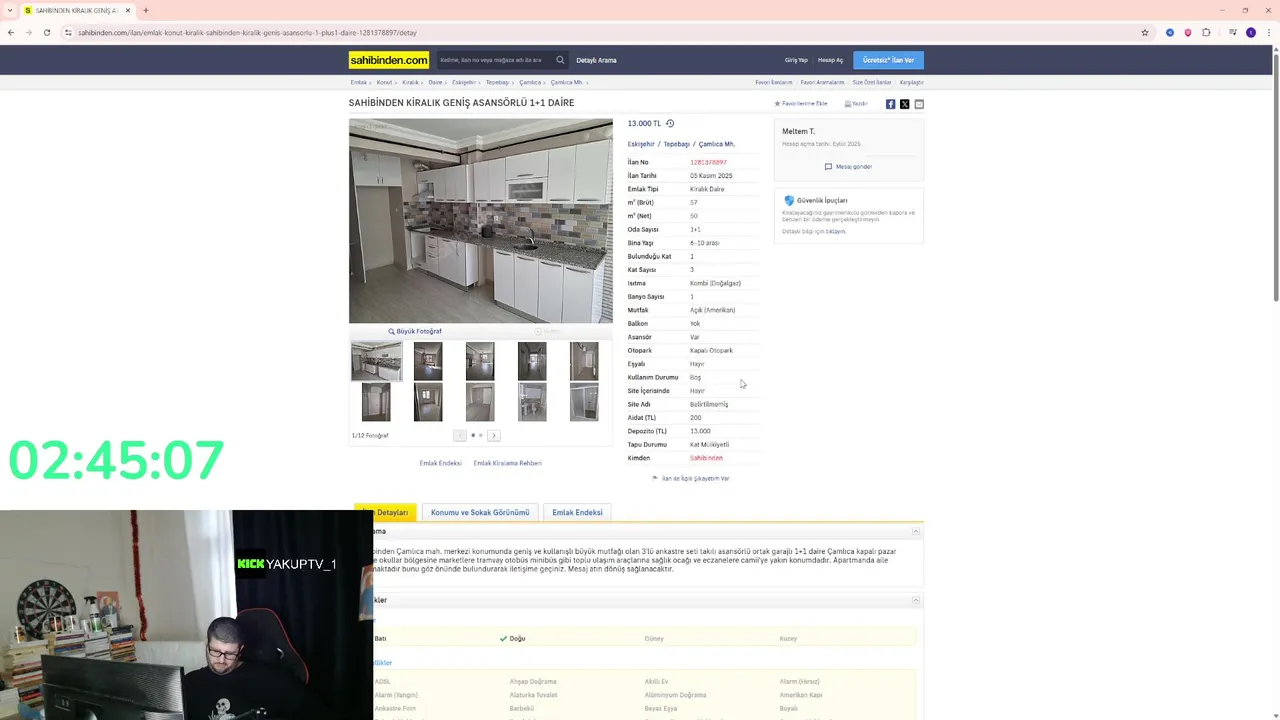Open tab search dropdown in Chrome
This screenshot has width=1280, height=720.
point(9,10)
